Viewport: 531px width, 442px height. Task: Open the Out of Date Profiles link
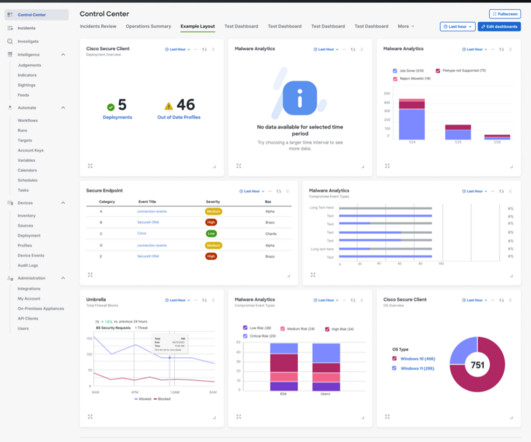[x=179, y=117]
